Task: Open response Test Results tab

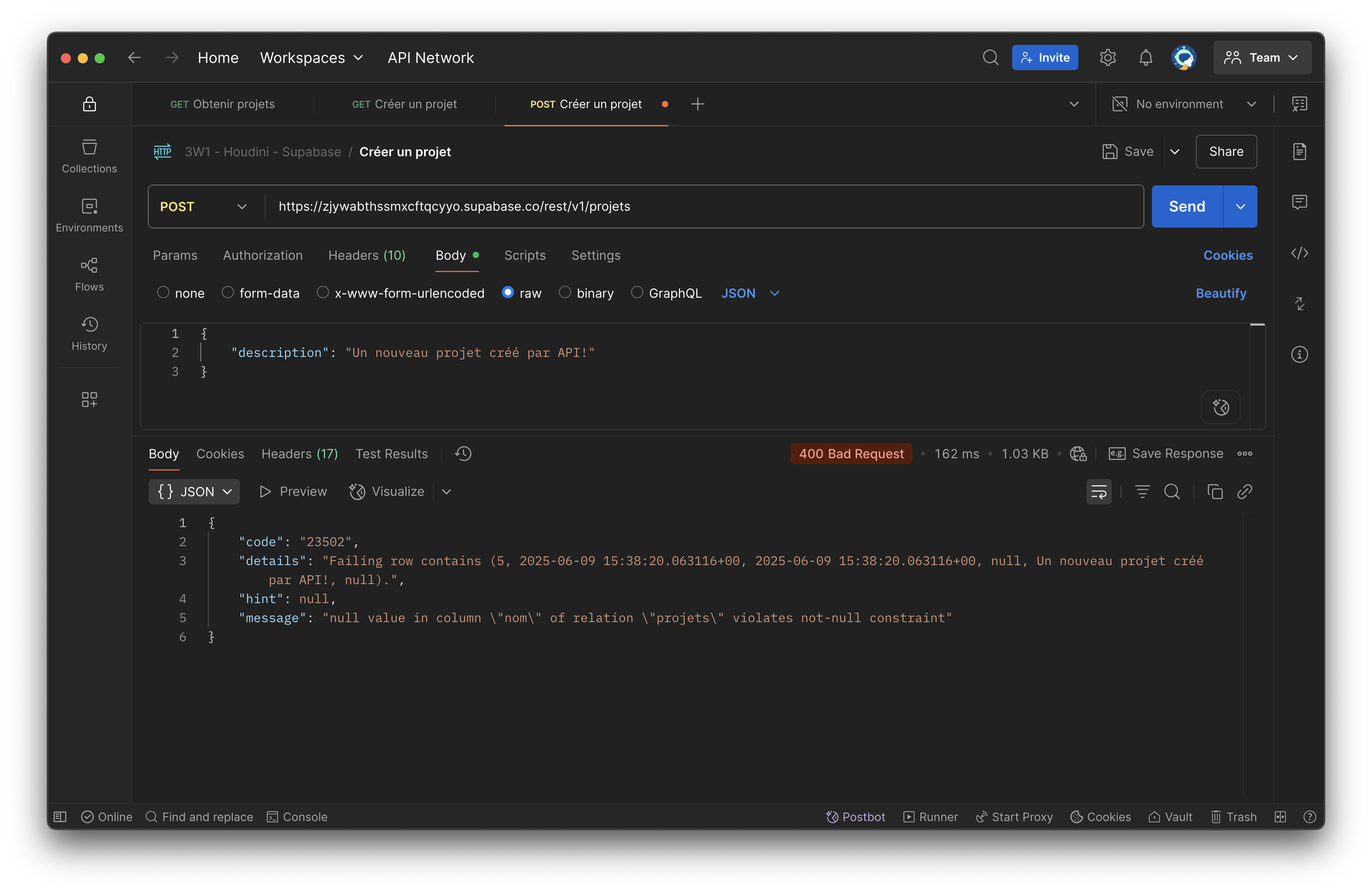Action: click(392, 454)
